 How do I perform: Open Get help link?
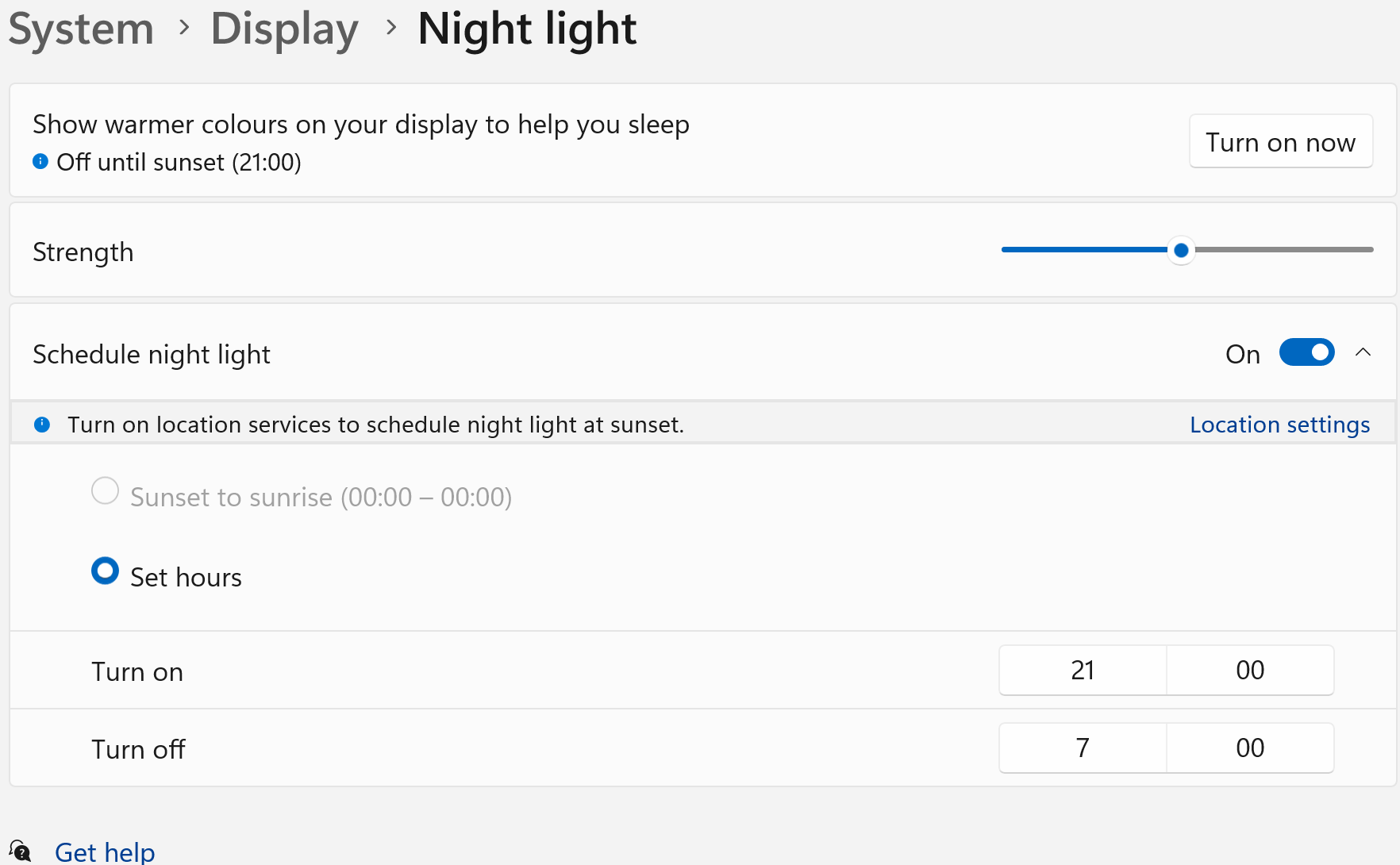pos(105,852)
